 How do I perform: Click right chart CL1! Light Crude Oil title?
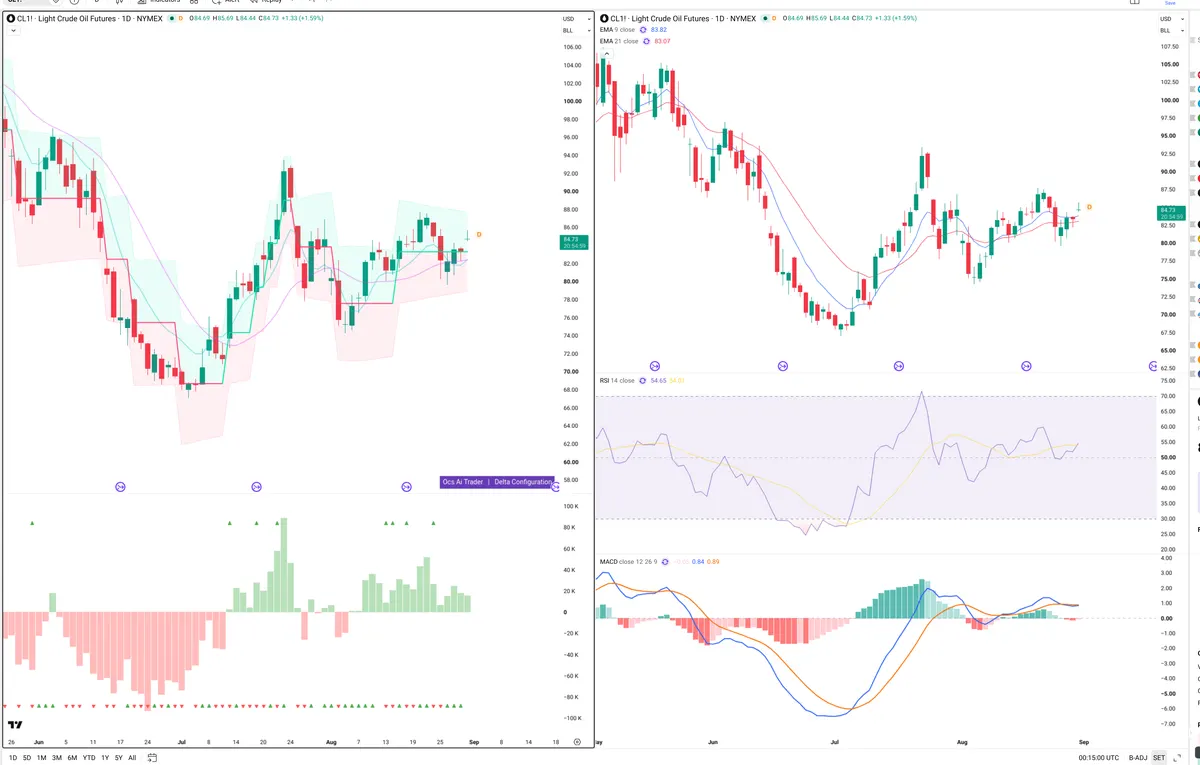(685, 18)
